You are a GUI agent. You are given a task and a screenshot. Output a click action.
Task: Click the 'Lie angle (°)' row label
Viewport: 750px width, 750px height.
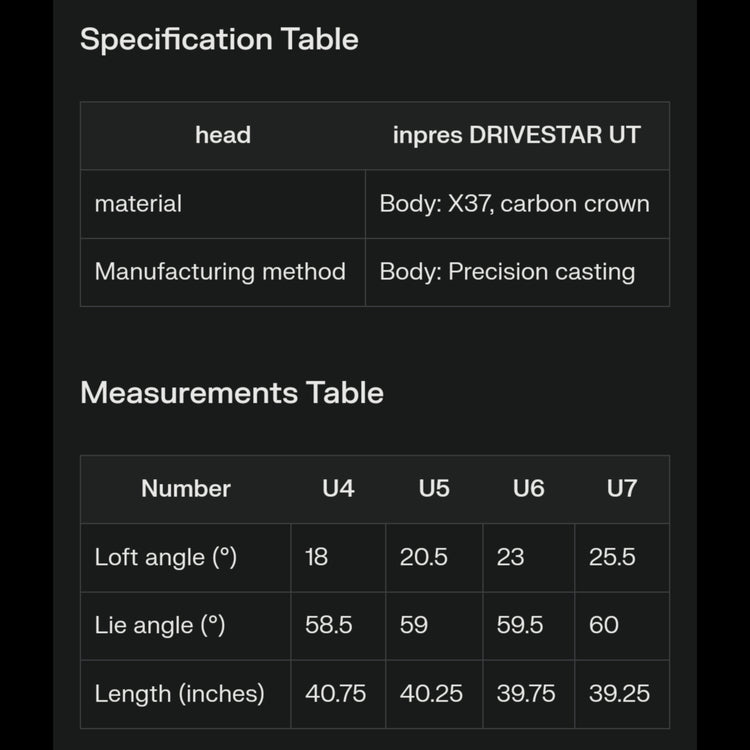160,625
